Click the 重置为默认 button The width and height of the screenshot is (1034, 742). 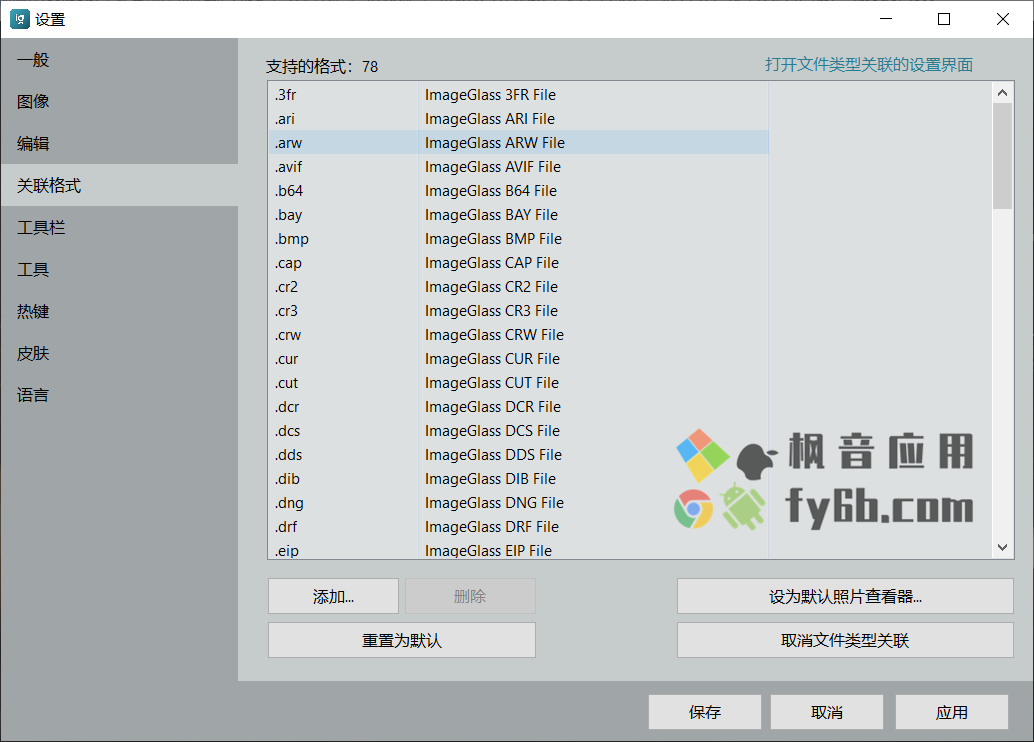click(x=402, y=640)
